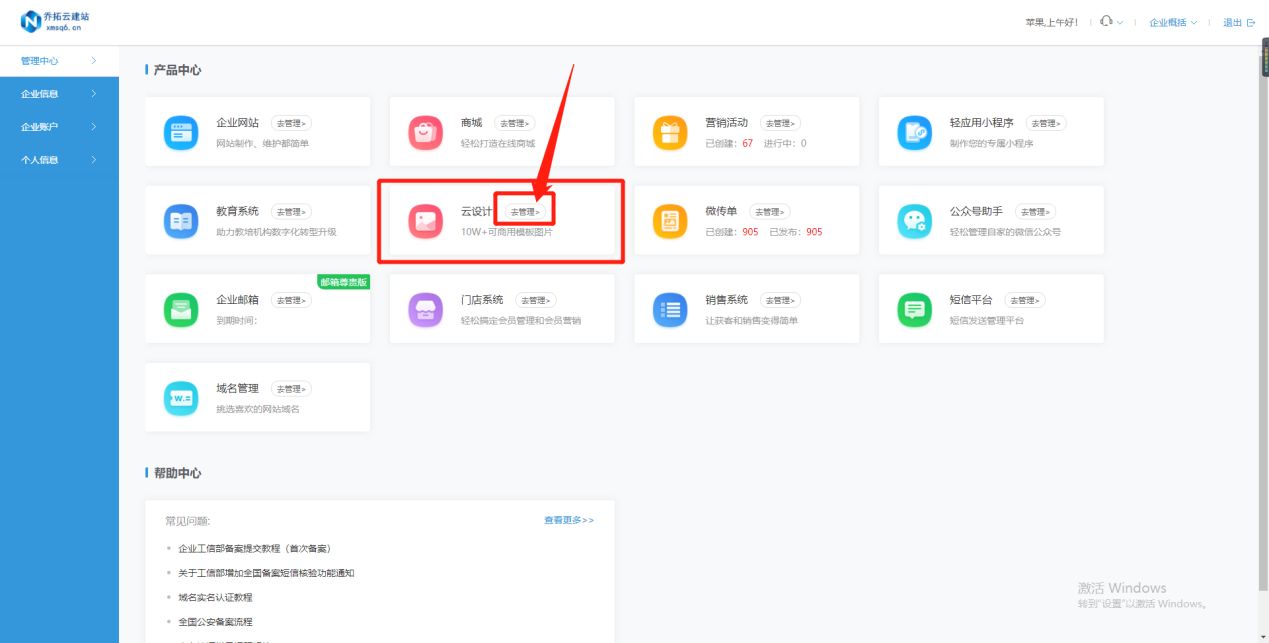Screen dimensions: 1269x643
Task: Click the 域名管理 domain icon
Action: point(181,398)
